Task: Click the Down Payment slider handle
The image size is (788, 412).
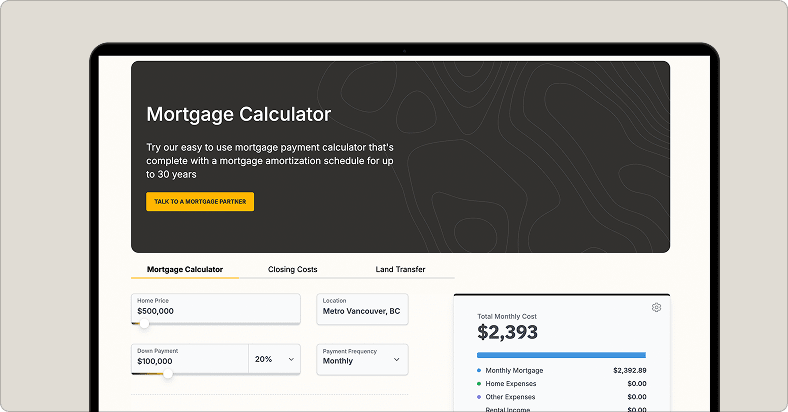Action: tap(168, 373)
